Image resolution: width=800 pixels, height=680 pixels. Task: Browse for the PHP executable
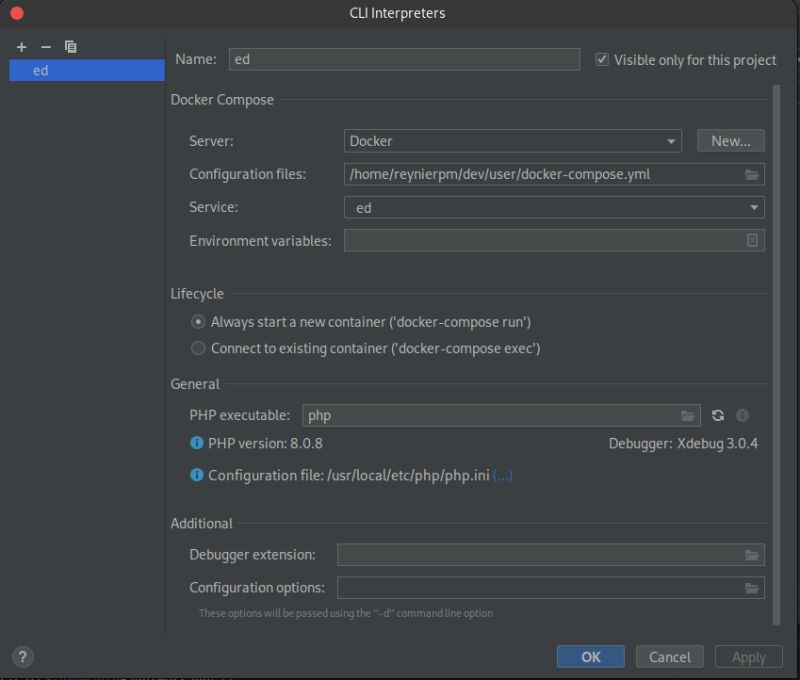tap(687, 414)
